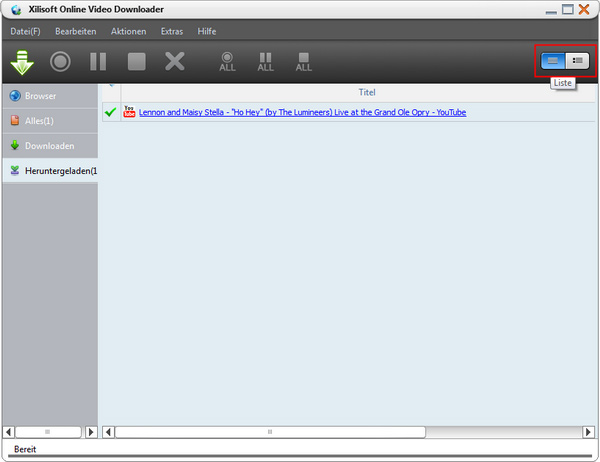Viewport: 600px width, 462px height.
Task: Click the Titel column header
Action: tap(367, 92)
